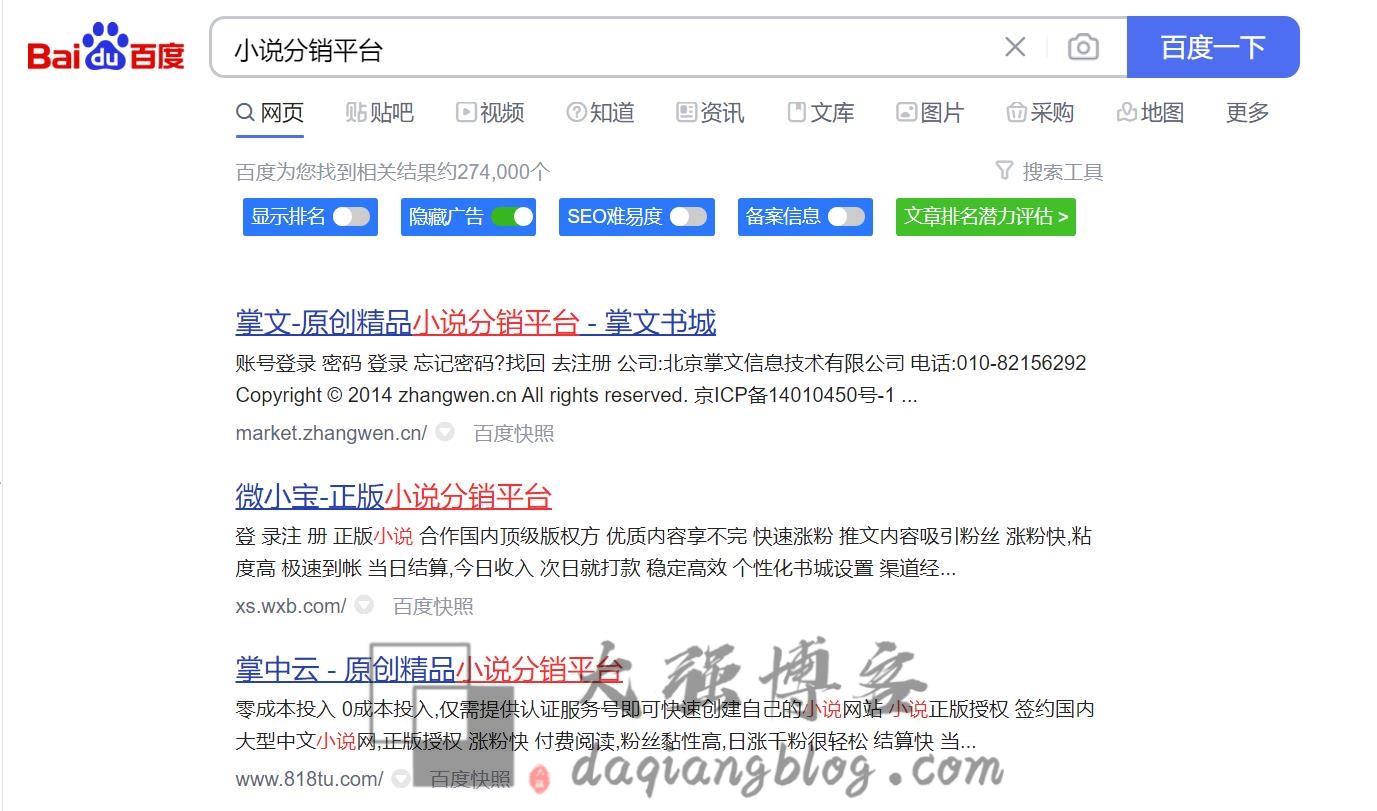The height and width of the screenshot is (811, 1377).
Task: Turn off the 隐藏广告 switch
Action: [x=512, y=217]
